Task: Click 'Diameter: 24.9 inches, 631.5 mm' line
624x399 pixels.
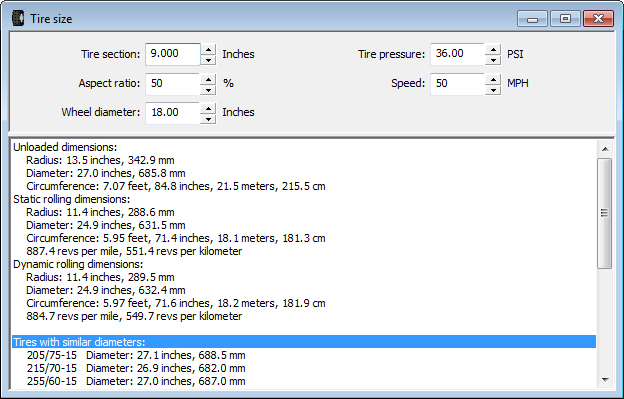Action: [x=106, y=225]
